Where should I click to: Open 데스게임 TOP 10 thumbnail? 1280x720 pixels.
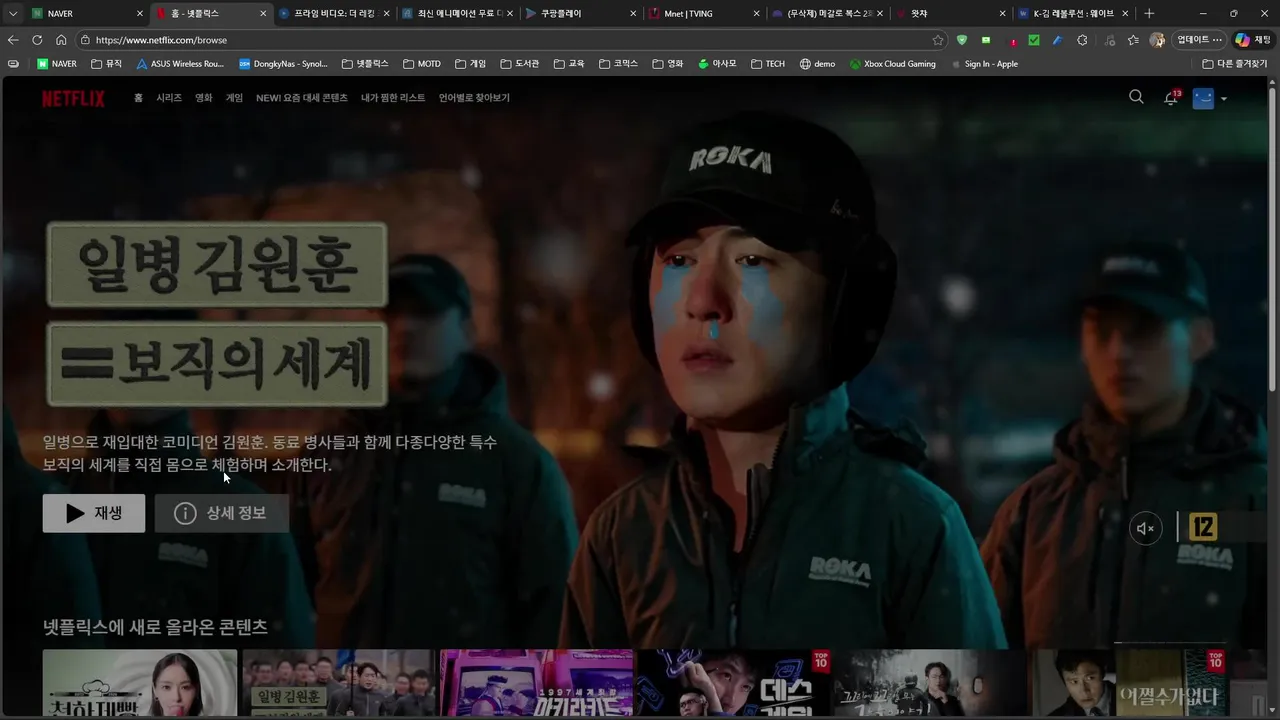[x=734, y=683]
